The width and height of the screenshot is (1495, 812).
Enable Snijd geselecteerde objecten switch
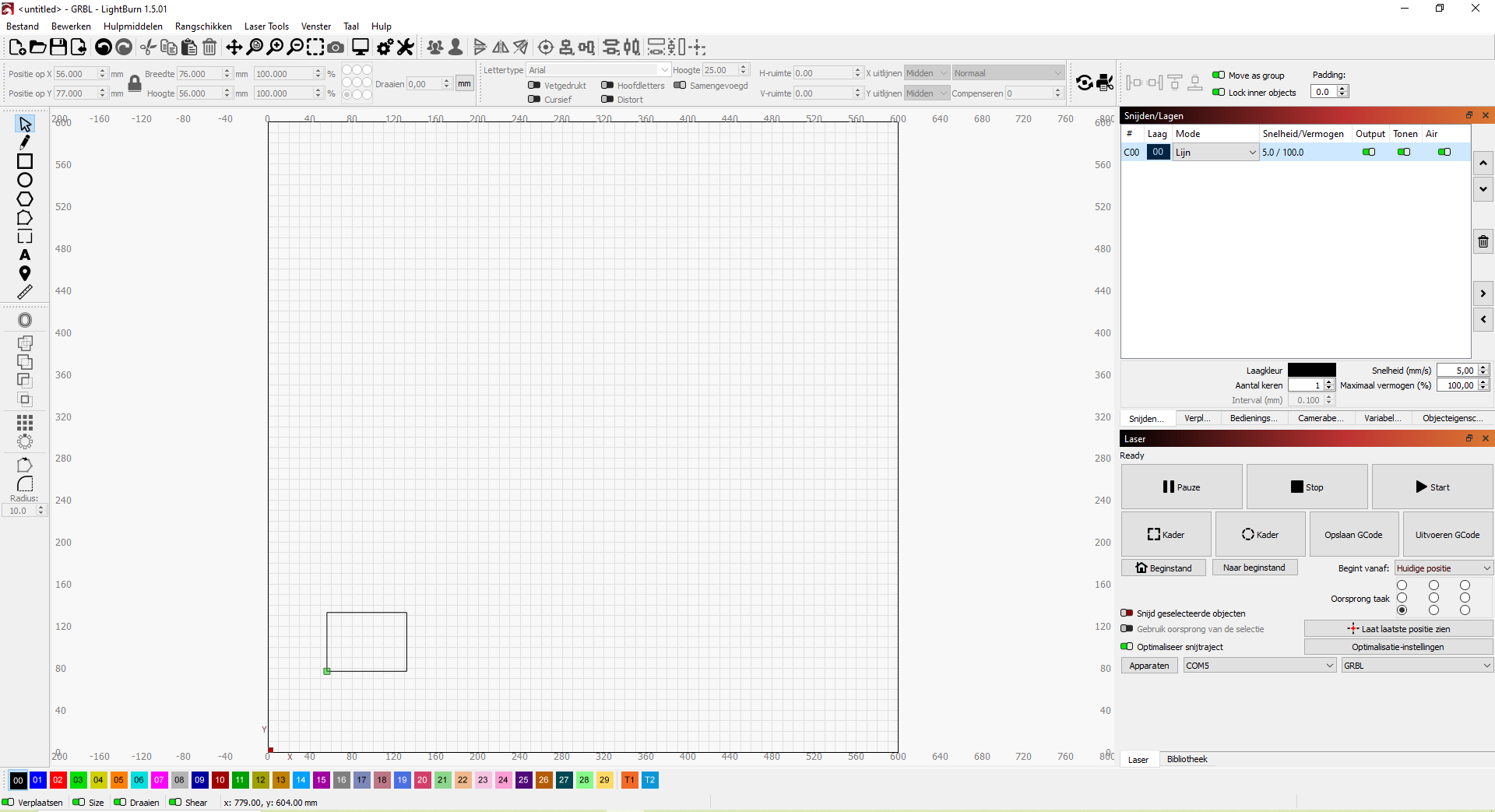[1127, 613]
